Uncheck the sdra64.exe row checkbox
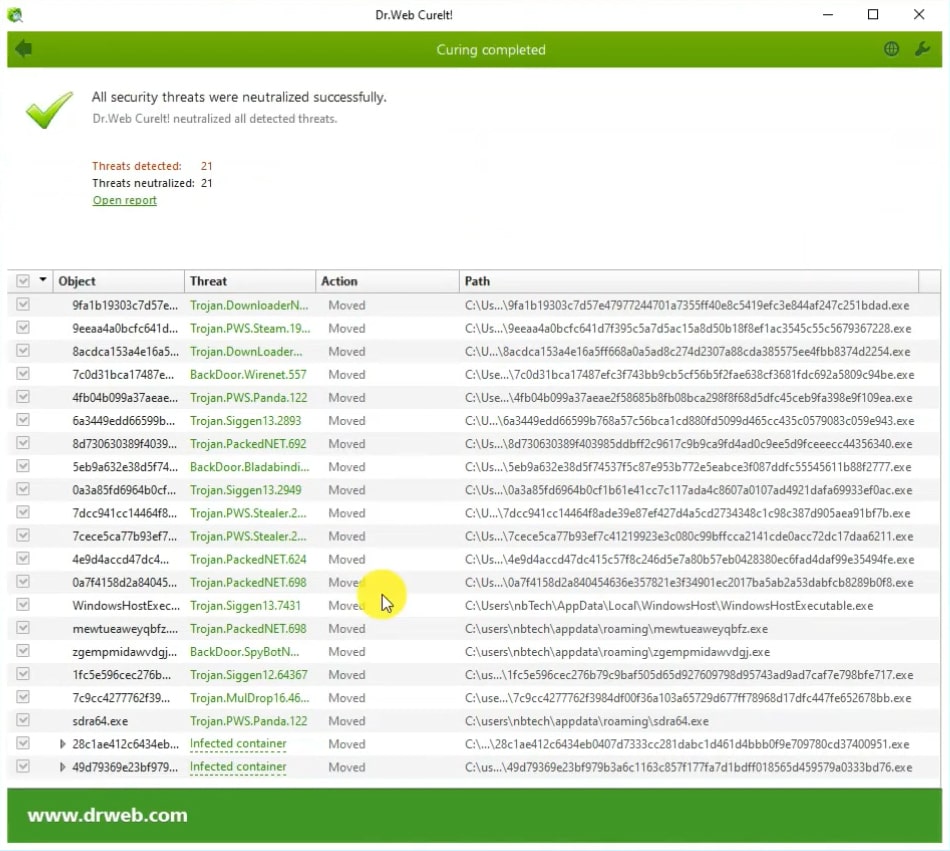950x851 pixels. 23,721
